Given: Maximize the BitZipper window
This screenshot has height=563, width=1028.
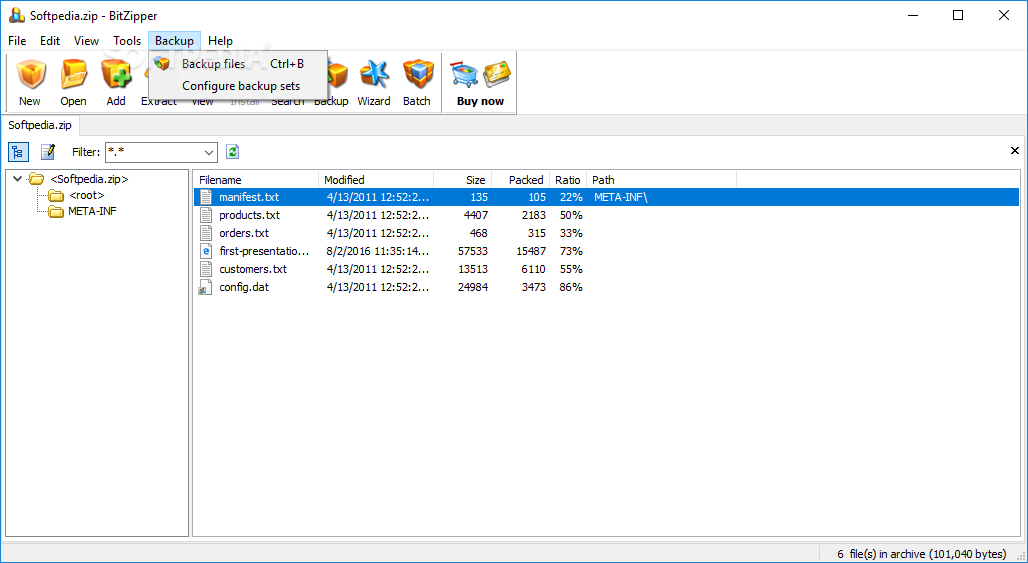Looking at the screenshot, I should click(958, 16).
